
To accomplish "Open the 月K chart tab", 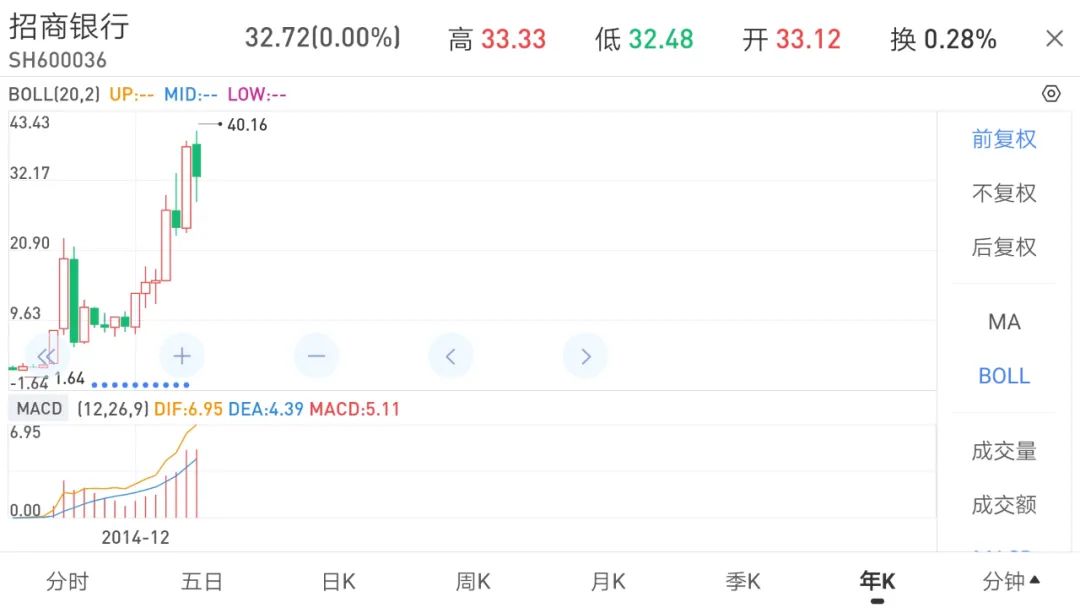I will coord(608,581).
